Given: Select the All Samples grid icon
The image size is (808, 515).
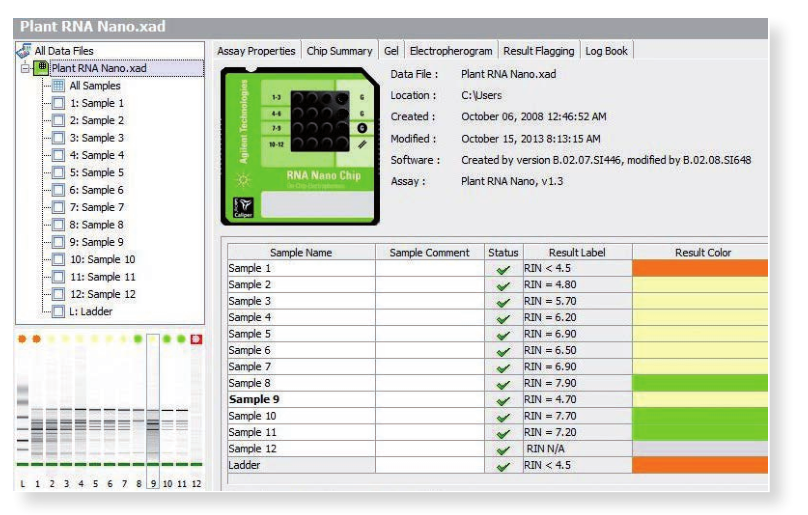Looking at the screenshot, I should coord(59,86).
